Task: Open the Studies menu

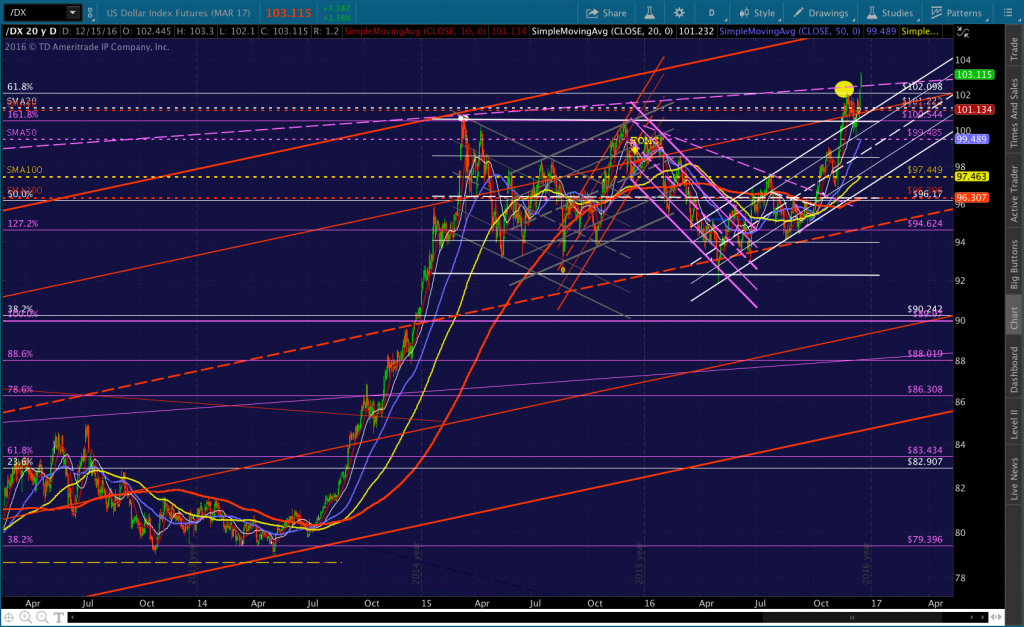Action: tap(889, 12)
